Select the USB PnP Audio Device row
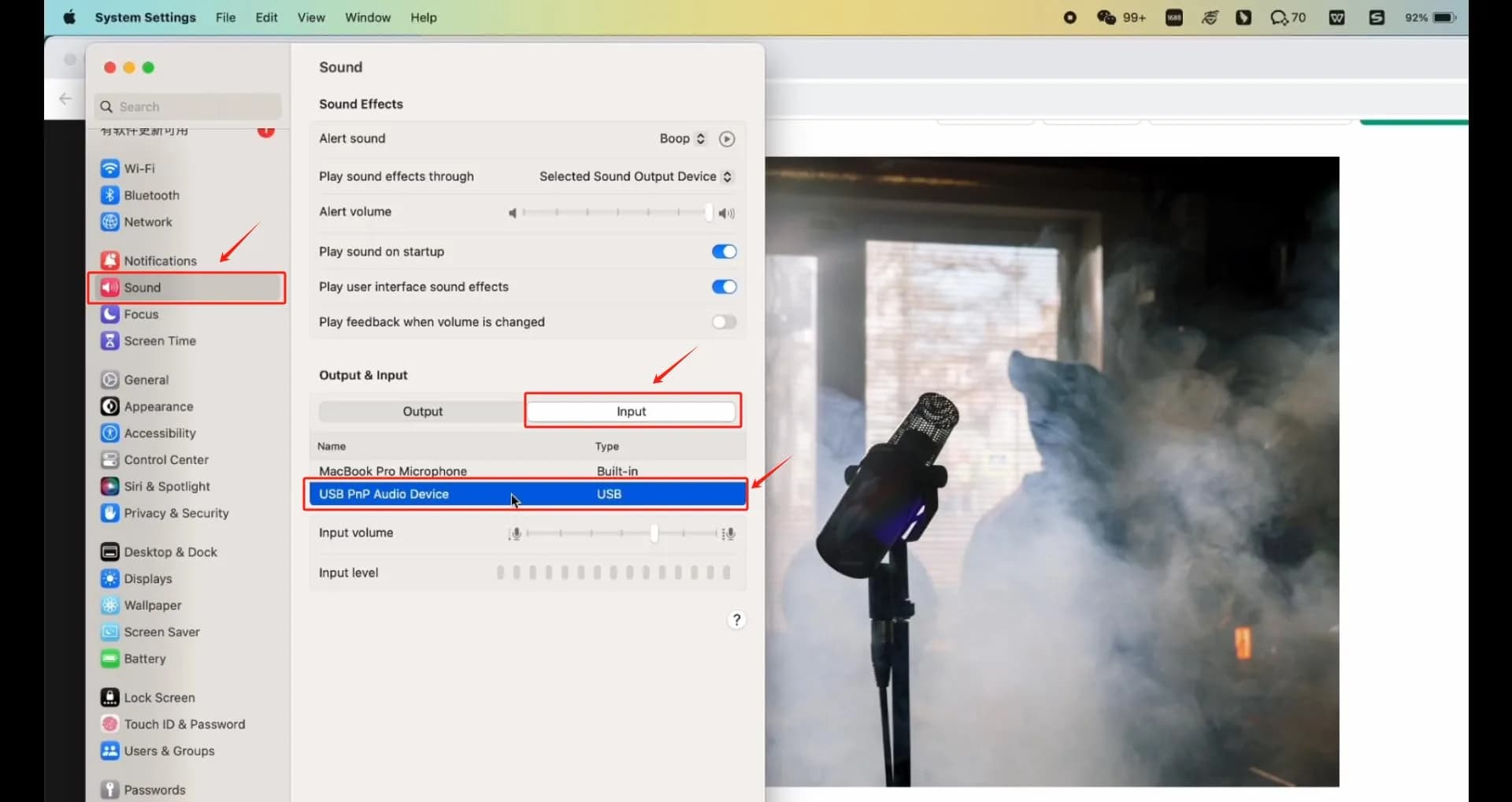The image size is (1512, 802). tap(528, 494)
